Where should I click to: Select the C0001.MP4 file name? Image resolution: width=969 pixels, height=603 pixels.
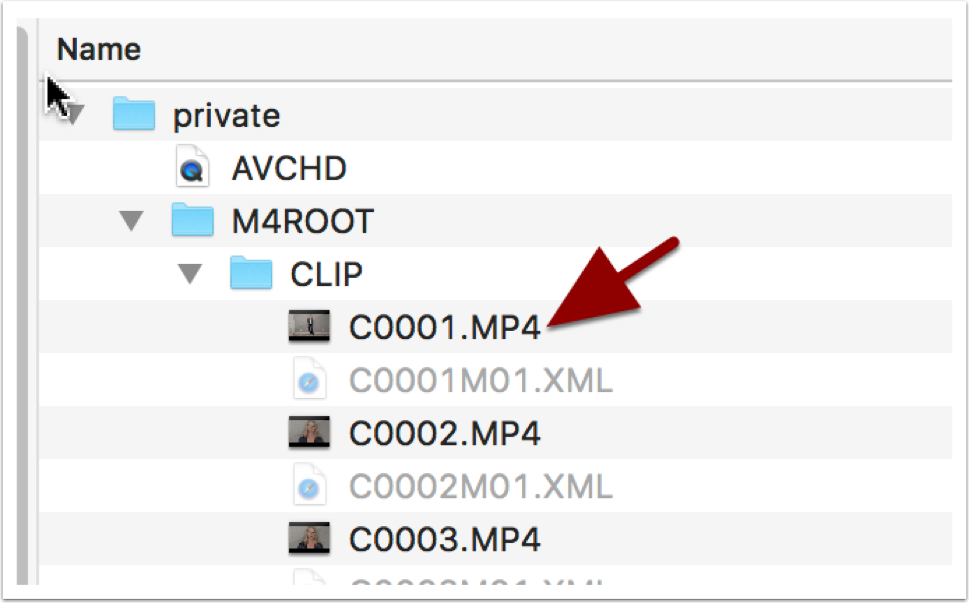pyautogui.click(x=445, y=327)
